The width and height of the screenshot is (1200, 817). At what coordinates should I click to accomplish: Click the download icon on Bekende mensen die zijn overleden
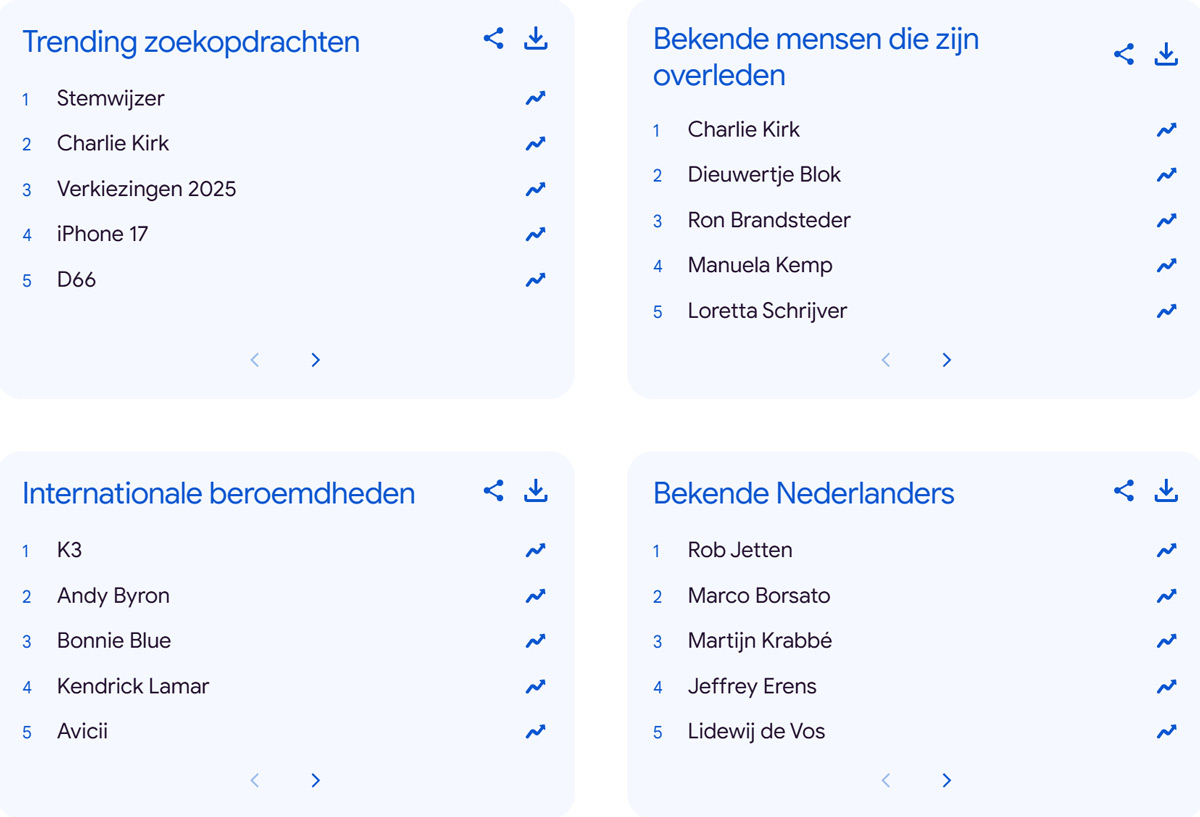point(1166,54)
